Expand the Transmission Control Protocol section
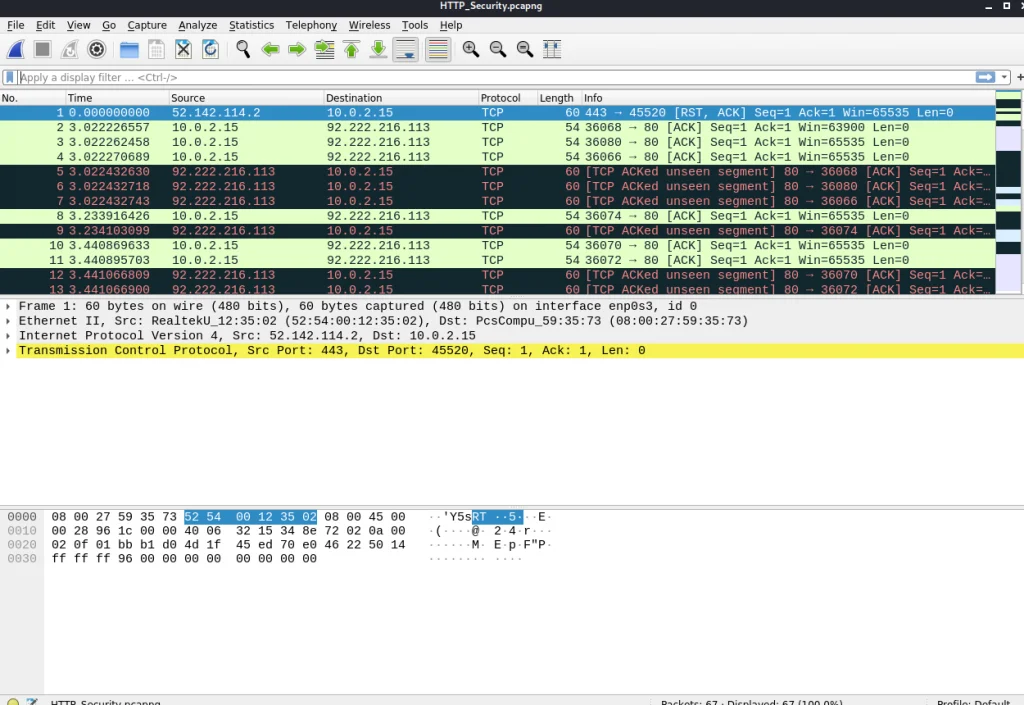This screenshot has height=705, width=1024. (x=9, y=351)
